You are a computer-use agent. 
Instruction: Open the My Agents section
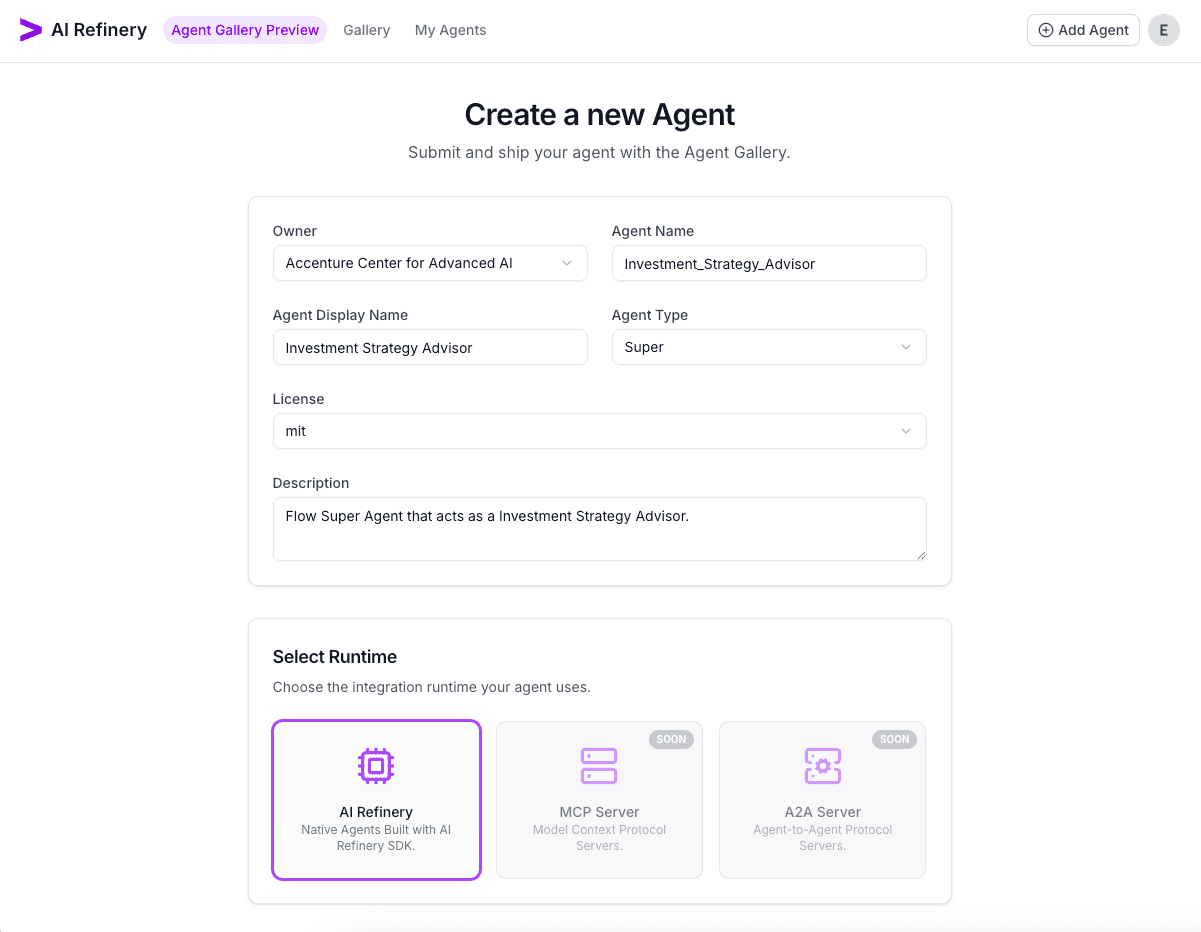pos(450,30)
